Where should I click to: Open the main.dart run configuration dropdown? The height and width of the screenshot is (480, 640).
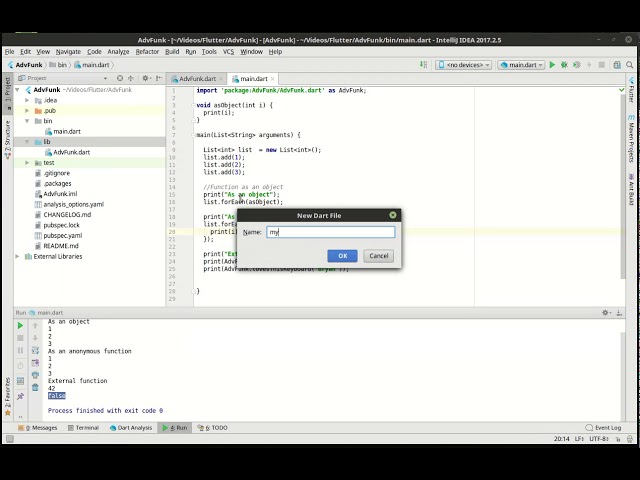pyautogui.click(x=521, y=65)
